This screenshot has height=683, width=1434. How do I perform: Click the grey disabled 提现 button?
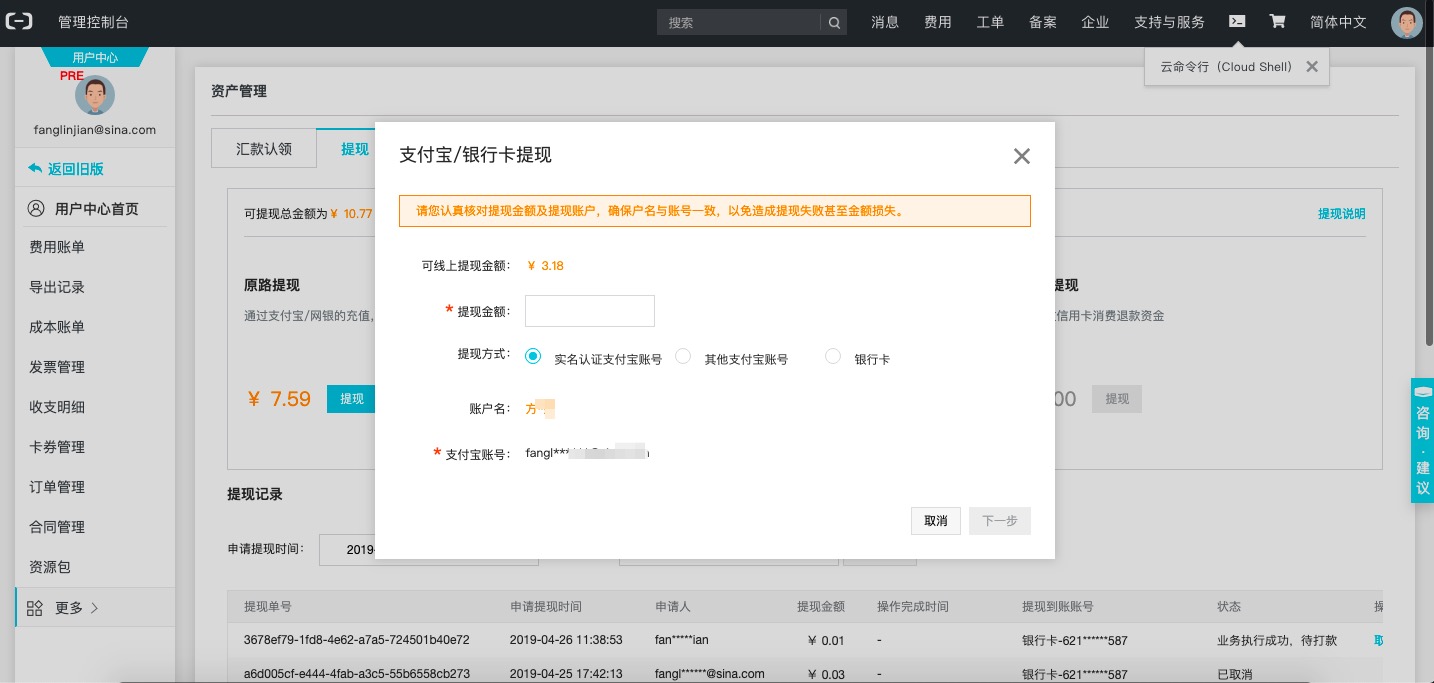[x=1117, y=399]
